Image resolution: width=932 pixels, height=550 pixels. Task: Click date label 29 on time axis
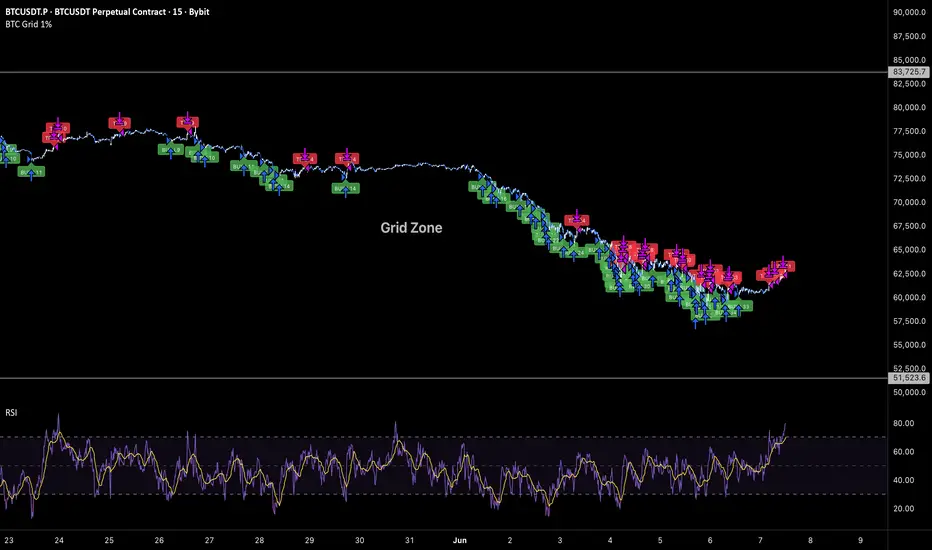(x=309, y=540)
